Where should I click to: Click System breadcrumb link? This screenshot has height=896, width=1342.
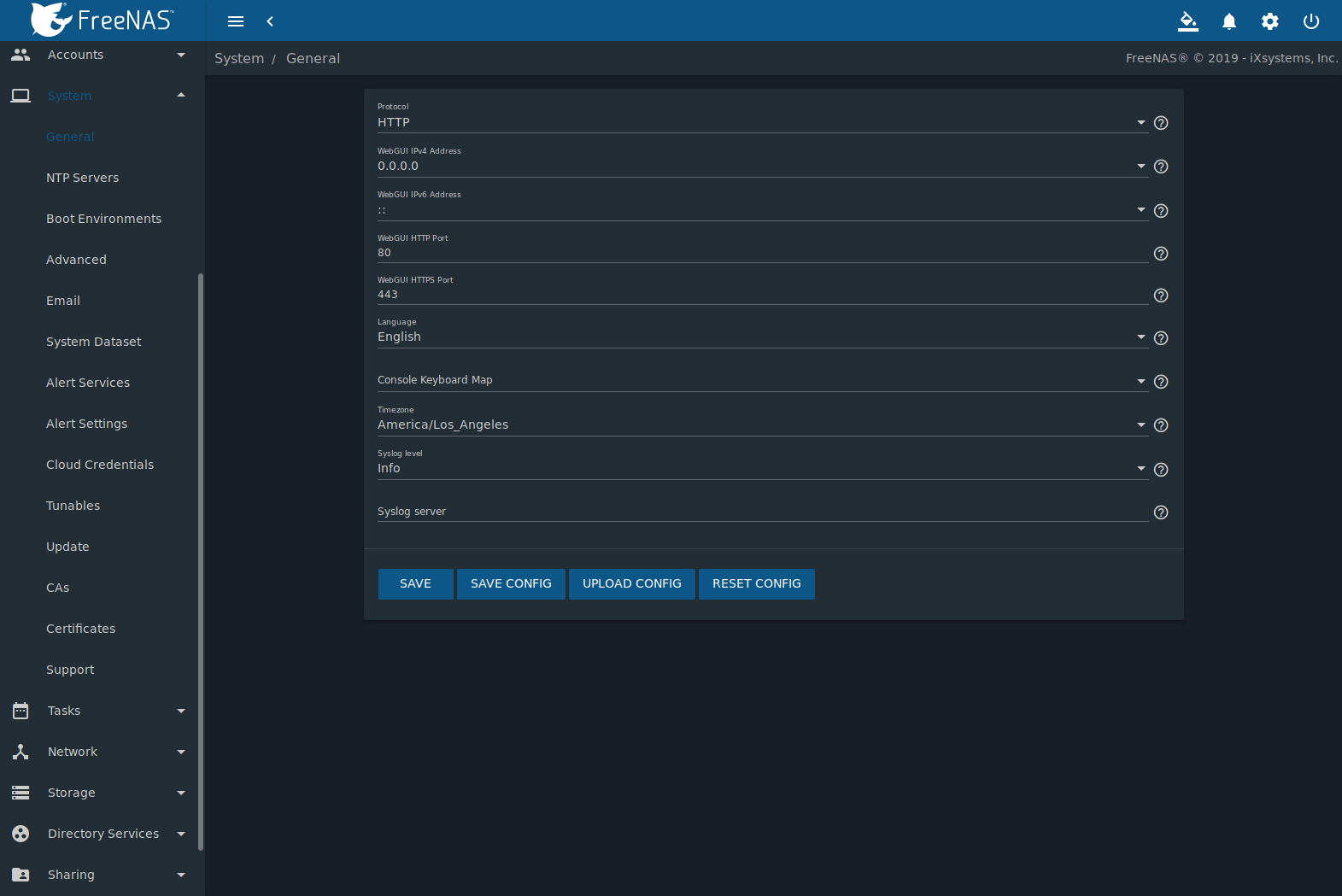point(239,58)
